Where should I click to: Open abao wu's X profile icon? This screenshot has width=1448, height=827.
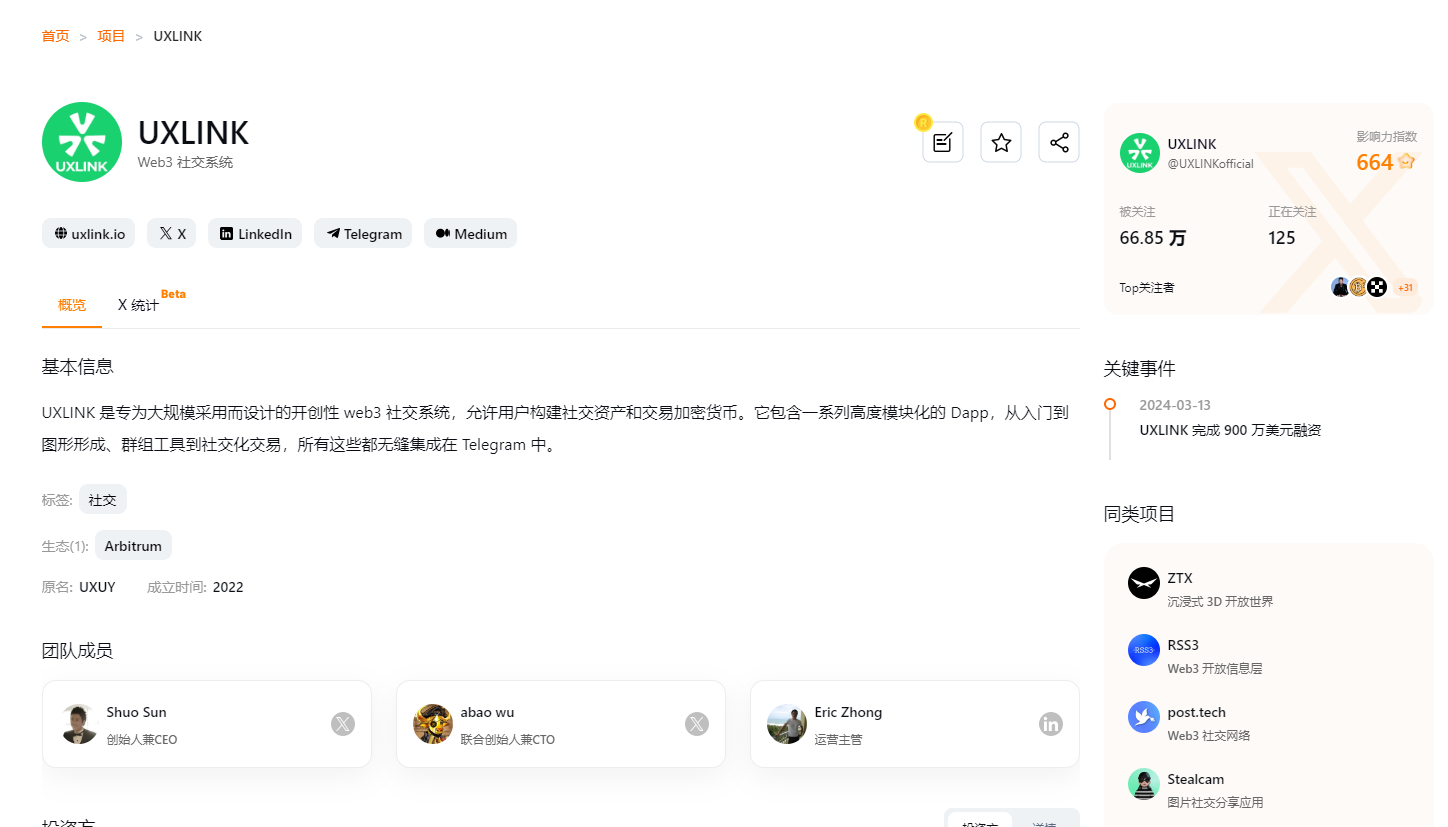(697, 724)
